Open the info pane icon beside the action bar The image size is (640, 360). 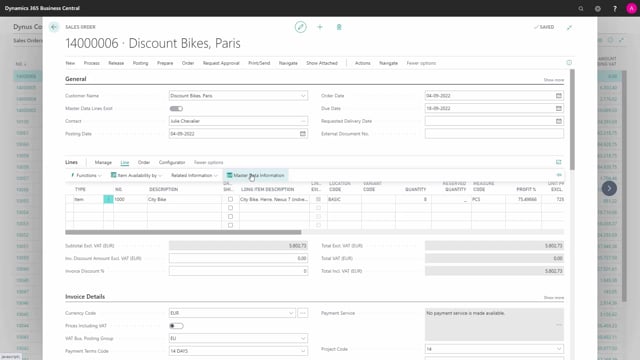(569, 63)
